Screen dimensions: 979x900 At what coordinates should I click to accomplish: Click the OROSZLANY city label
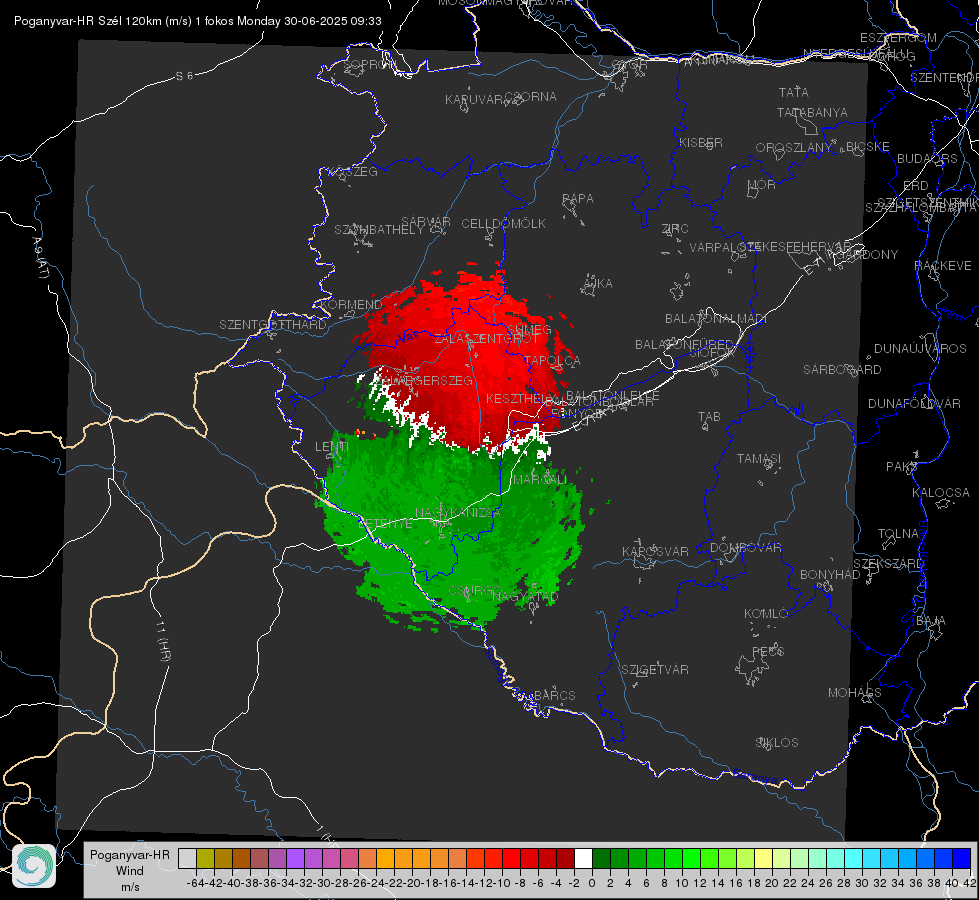[794, 148]
